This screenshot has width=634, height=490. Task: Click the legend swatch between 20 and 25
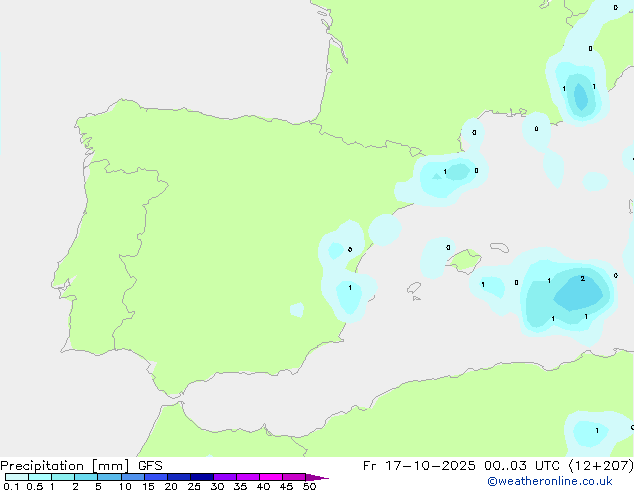[x=179, y=477]
